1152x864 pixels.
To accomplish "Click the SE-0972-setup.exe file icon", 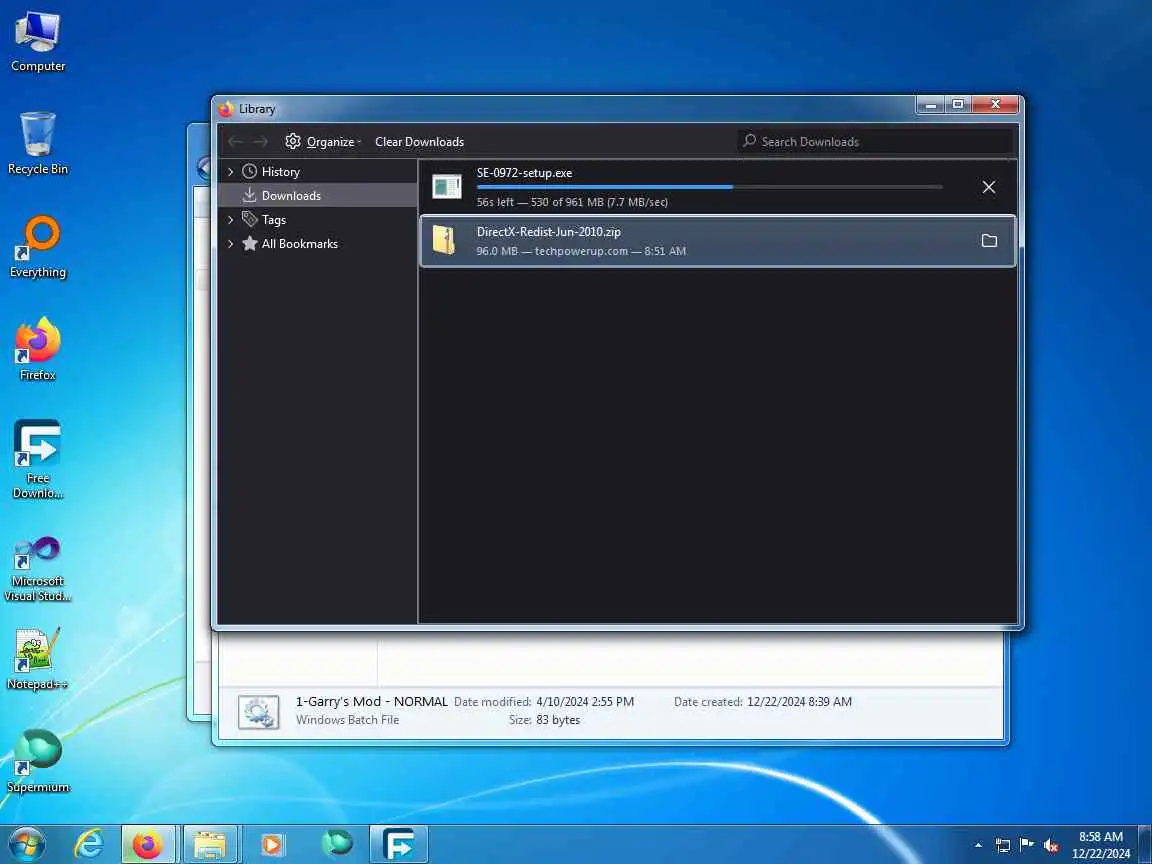I will pos(447,187).
